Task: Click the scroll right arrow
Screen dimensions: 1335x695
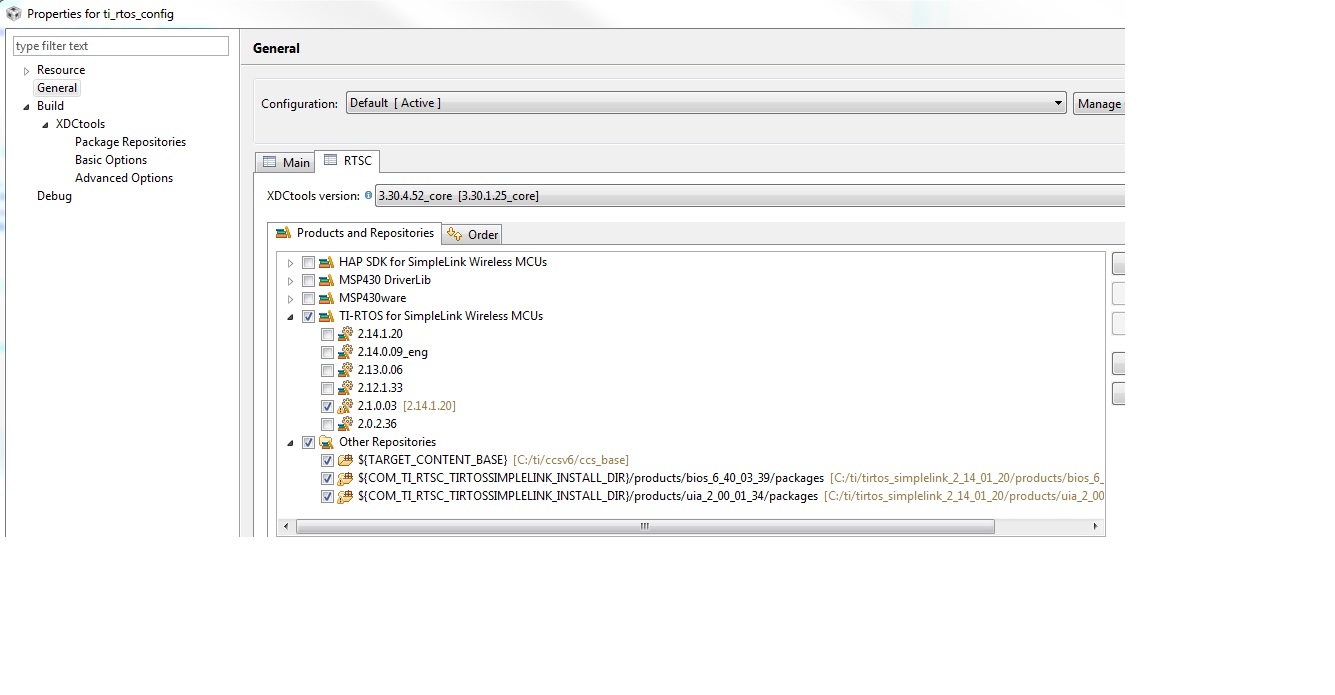Action: pos(1095,526)
